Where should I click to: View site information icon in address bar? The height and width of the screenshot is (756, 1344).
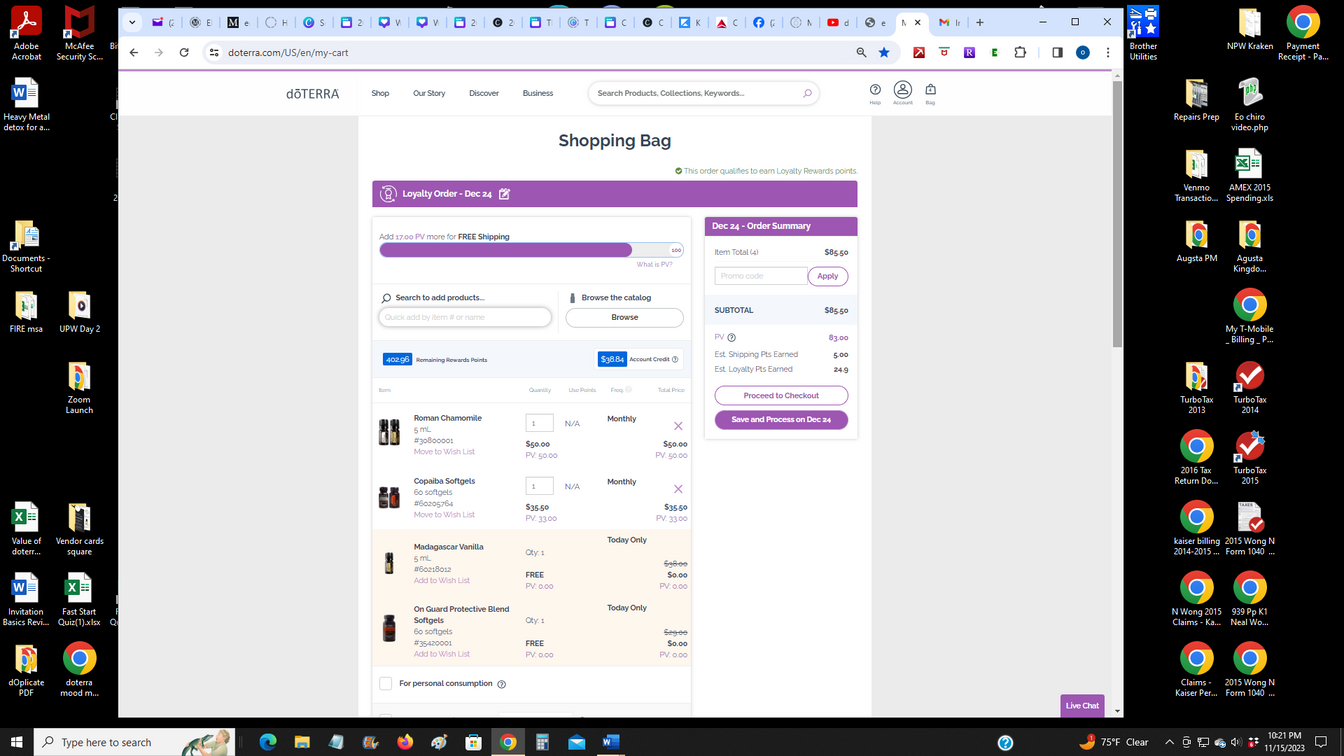tap(213, 52)
